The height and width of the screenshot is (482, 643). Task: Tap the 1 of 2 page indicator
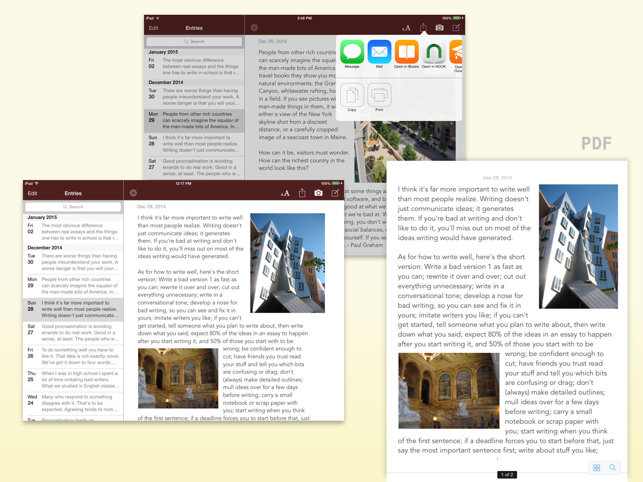507,475
